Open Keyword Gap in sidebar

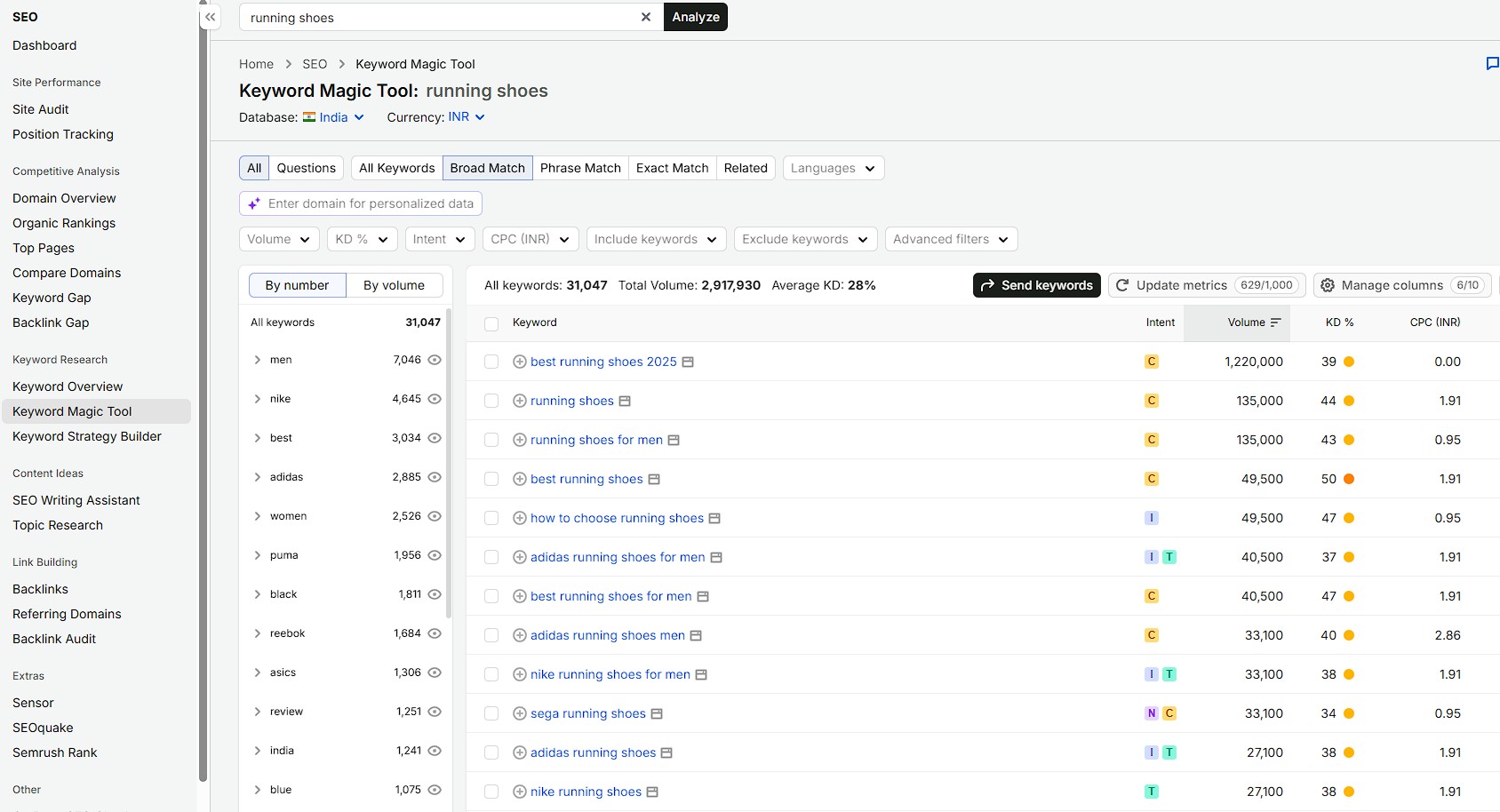[52, 298]
